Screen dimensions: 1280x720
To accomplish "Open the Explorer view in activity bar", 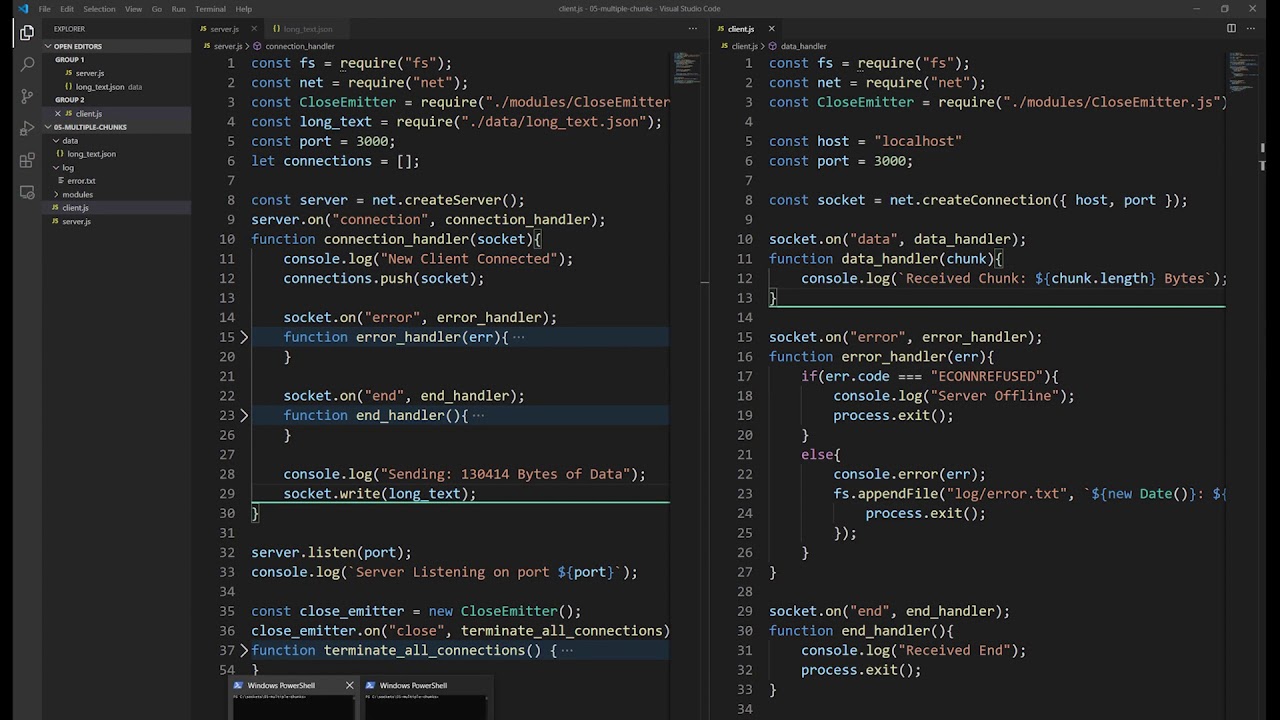I will [x=27, y=33].
